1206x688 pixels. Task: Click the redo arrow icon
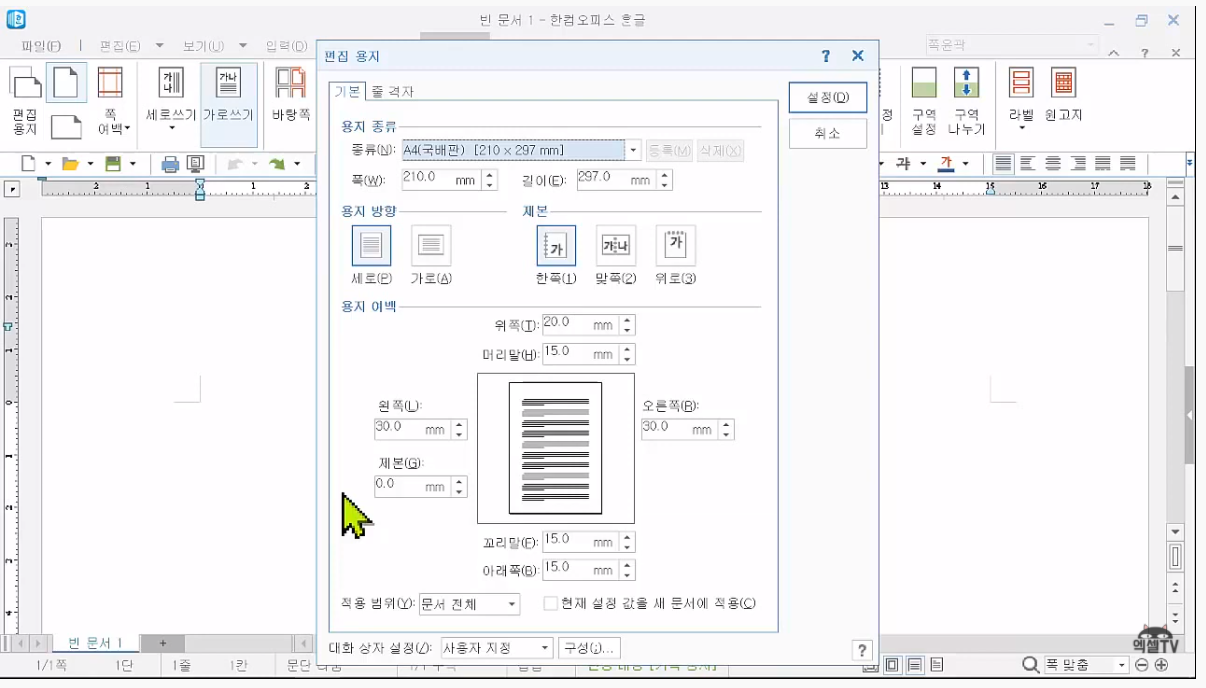point(276,163)
